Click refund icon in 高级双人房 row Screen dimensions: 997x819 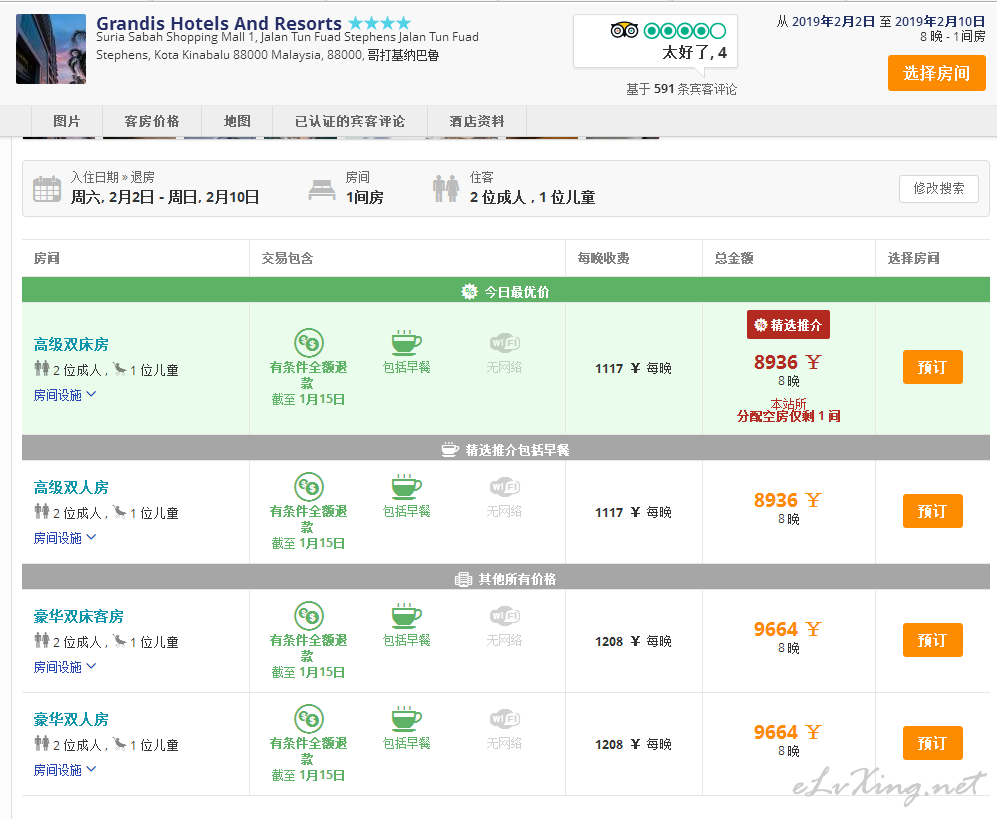[309, 487]
